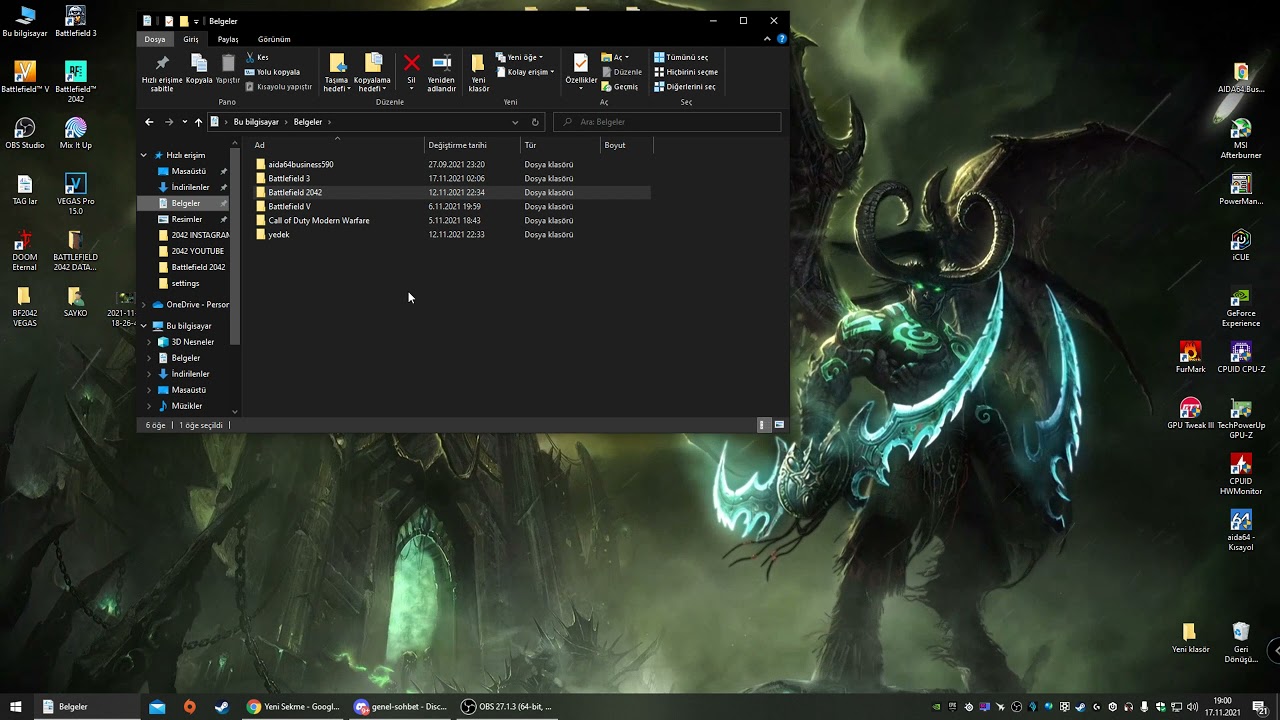Screen dimensions: 1280x720
Task: Open the Explorer help question mark
Action: point(782,39)
